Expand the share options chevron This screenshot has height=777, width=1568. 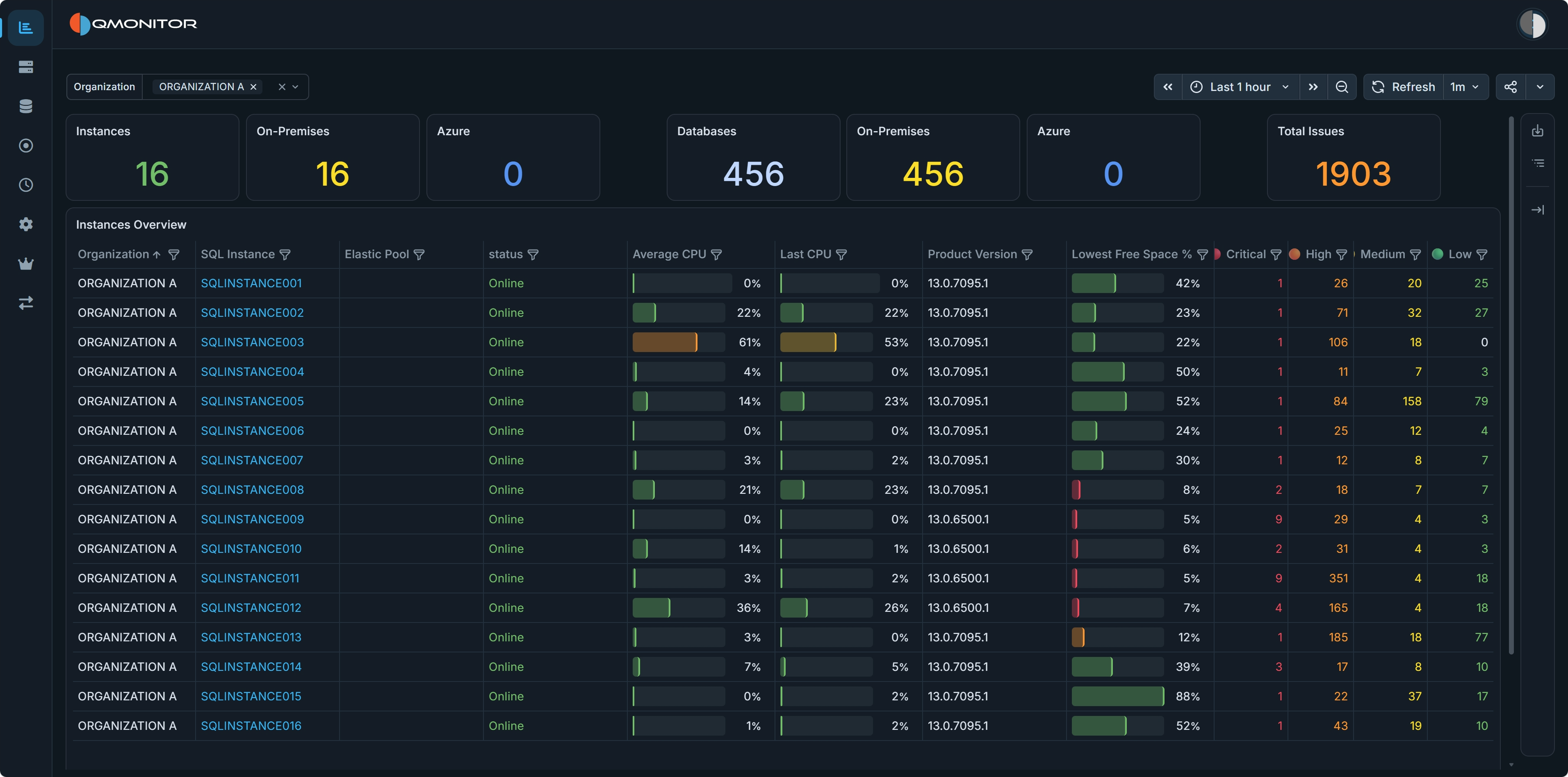click(1540, 87)
